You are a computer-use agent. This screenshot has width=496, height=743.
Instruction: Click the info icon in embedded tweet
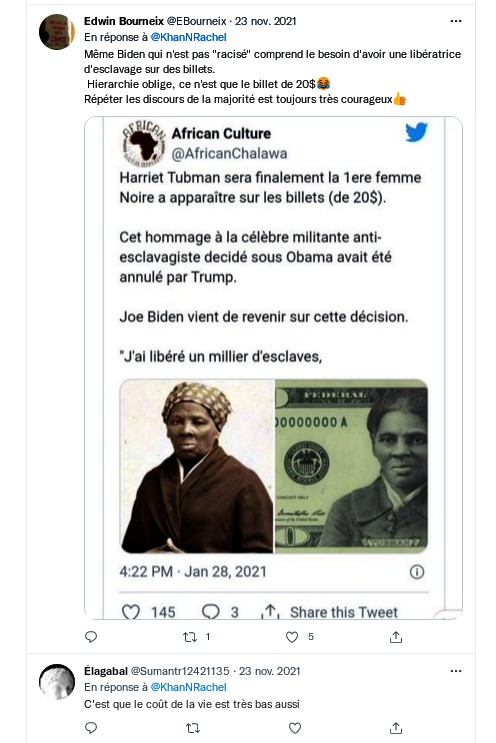click(x=416, y=572)
